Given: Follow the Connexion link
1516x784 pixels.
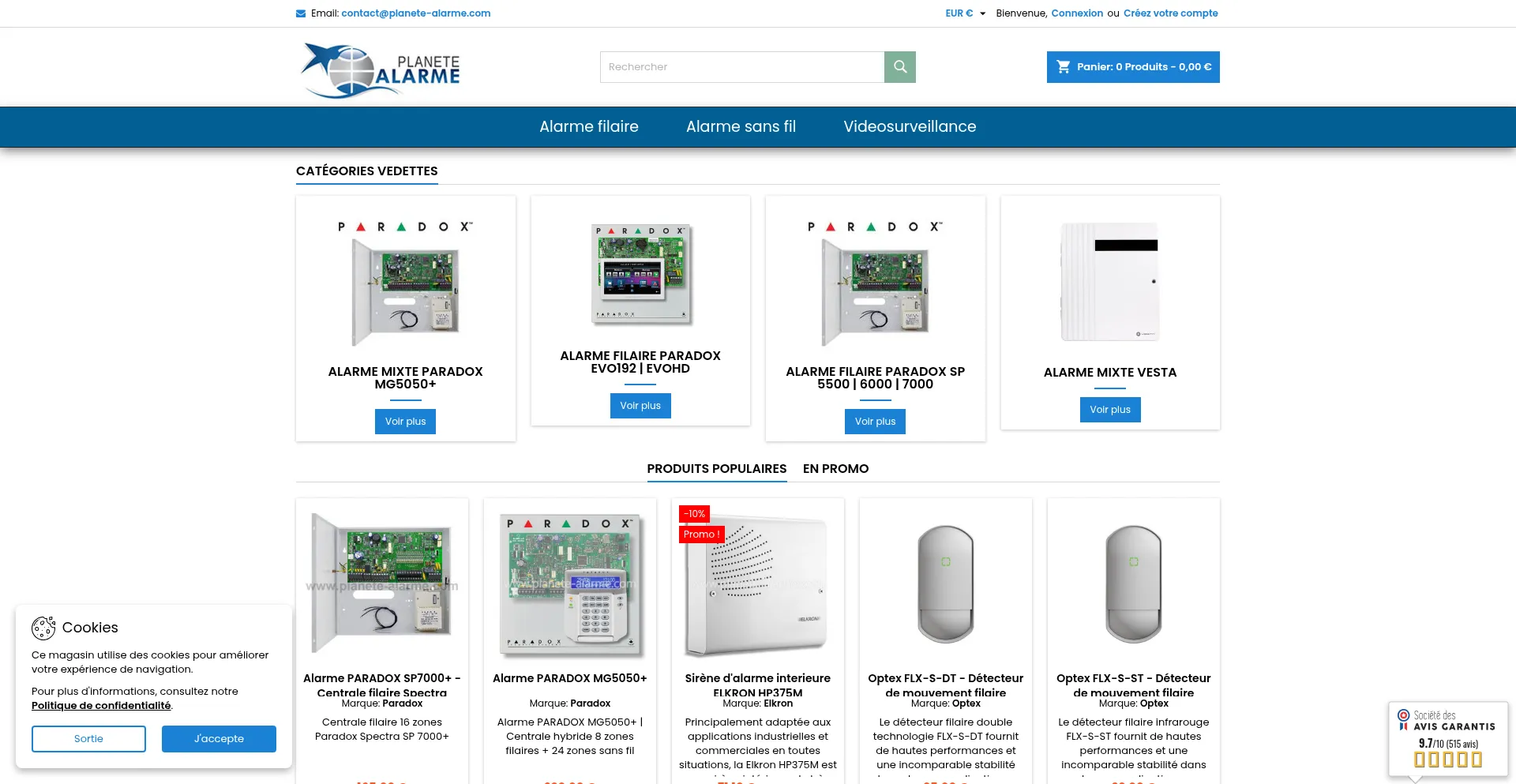Looking at the screenshot, I should coord(1076,13).
